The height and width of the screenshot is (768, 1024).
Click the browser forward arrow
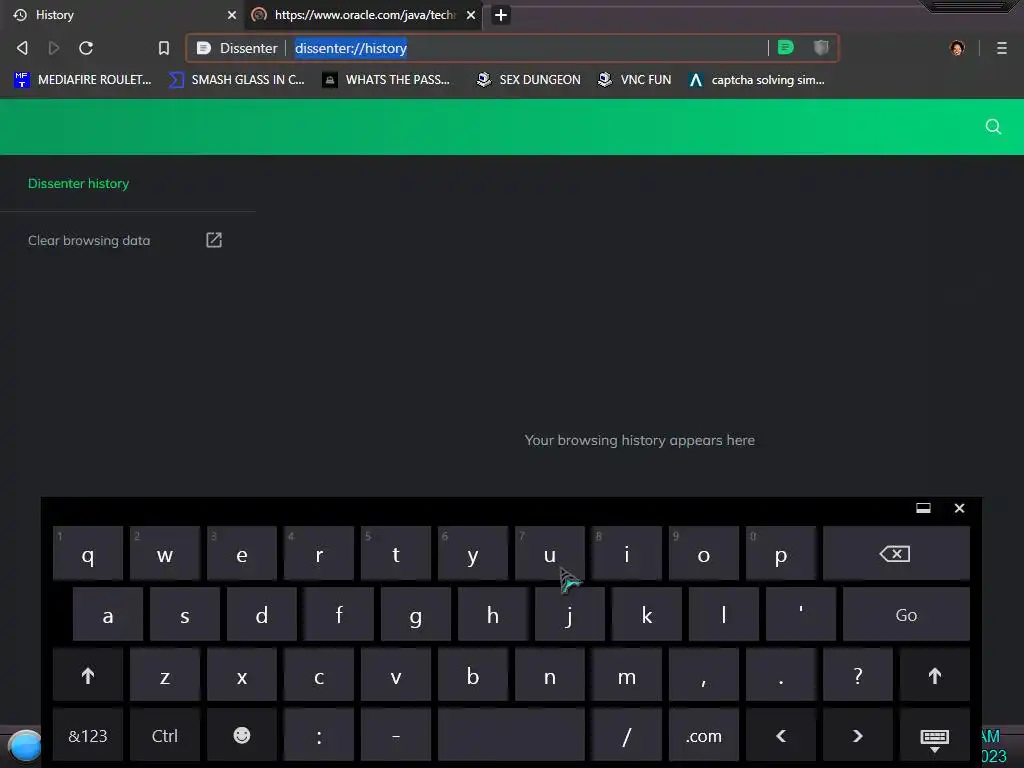[x=54, y=48]
